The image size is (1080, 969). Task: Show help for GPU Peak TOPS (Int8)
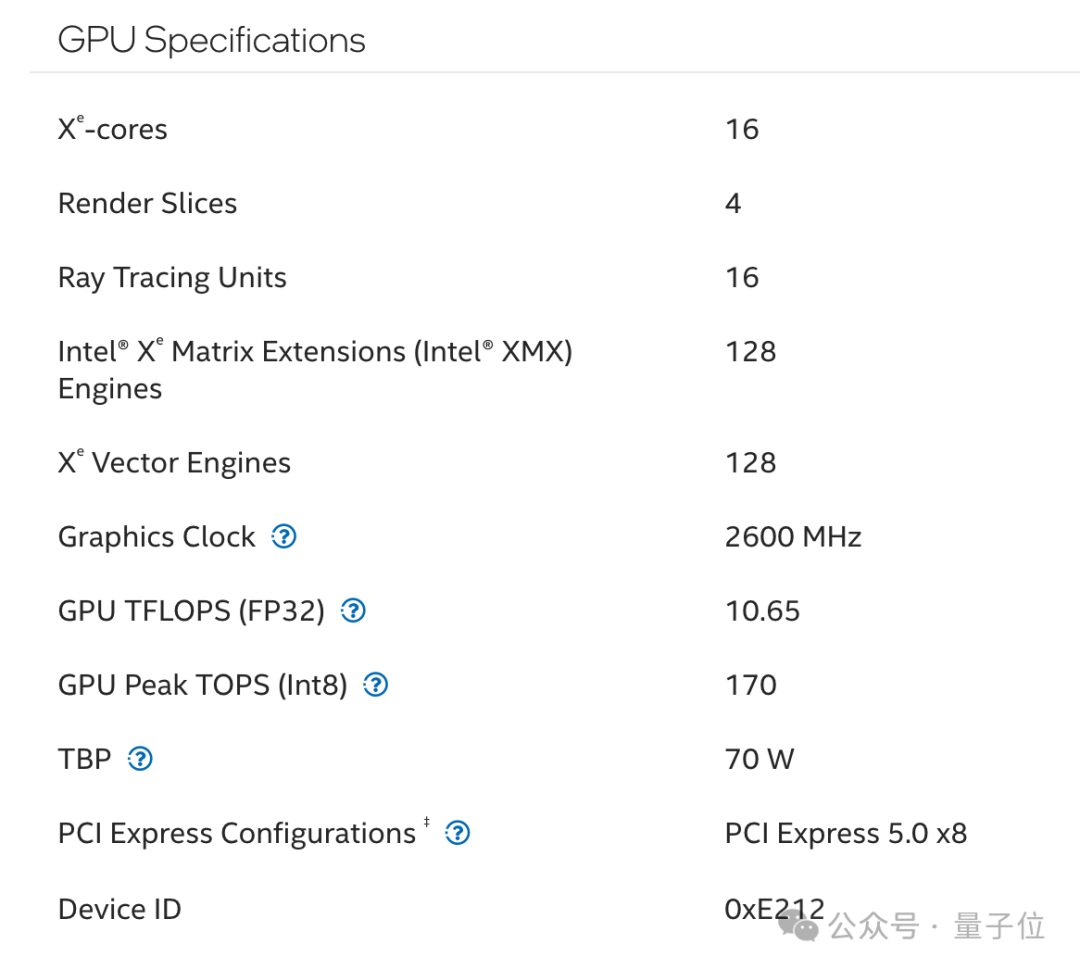click(x=375, y=685)
